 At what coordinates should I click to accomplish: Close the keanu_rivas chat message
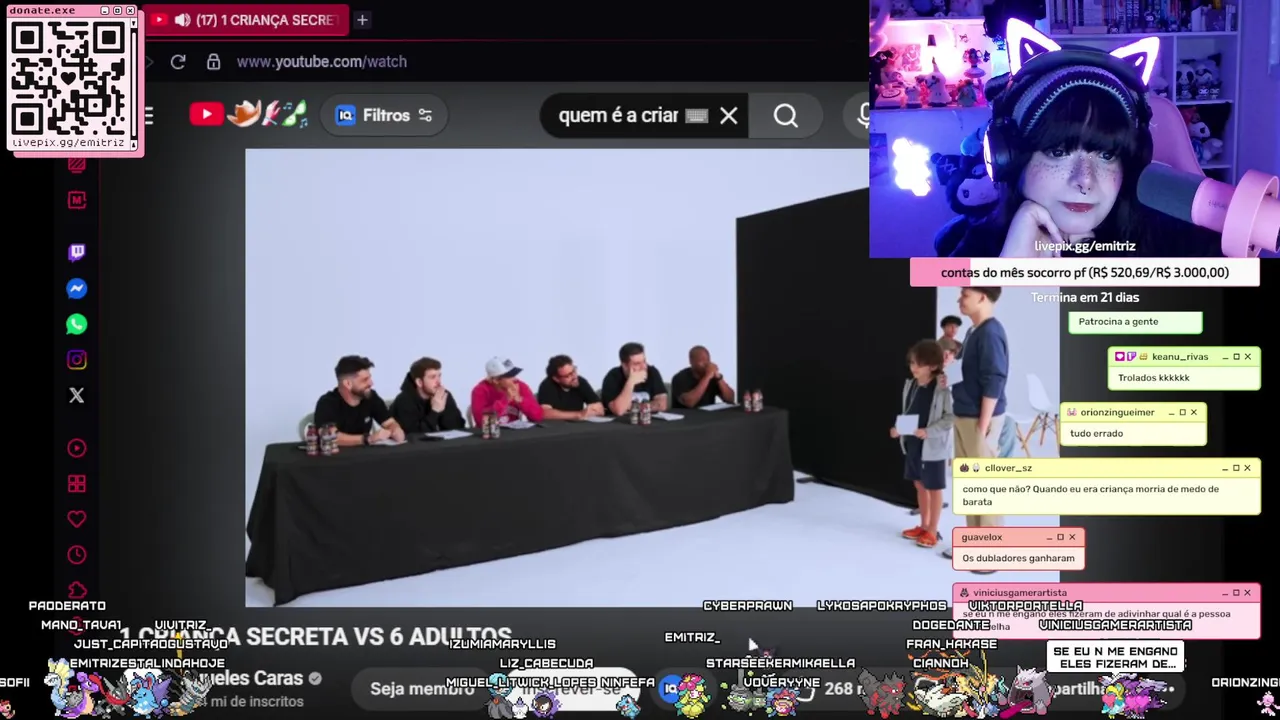pos(1247,357)
